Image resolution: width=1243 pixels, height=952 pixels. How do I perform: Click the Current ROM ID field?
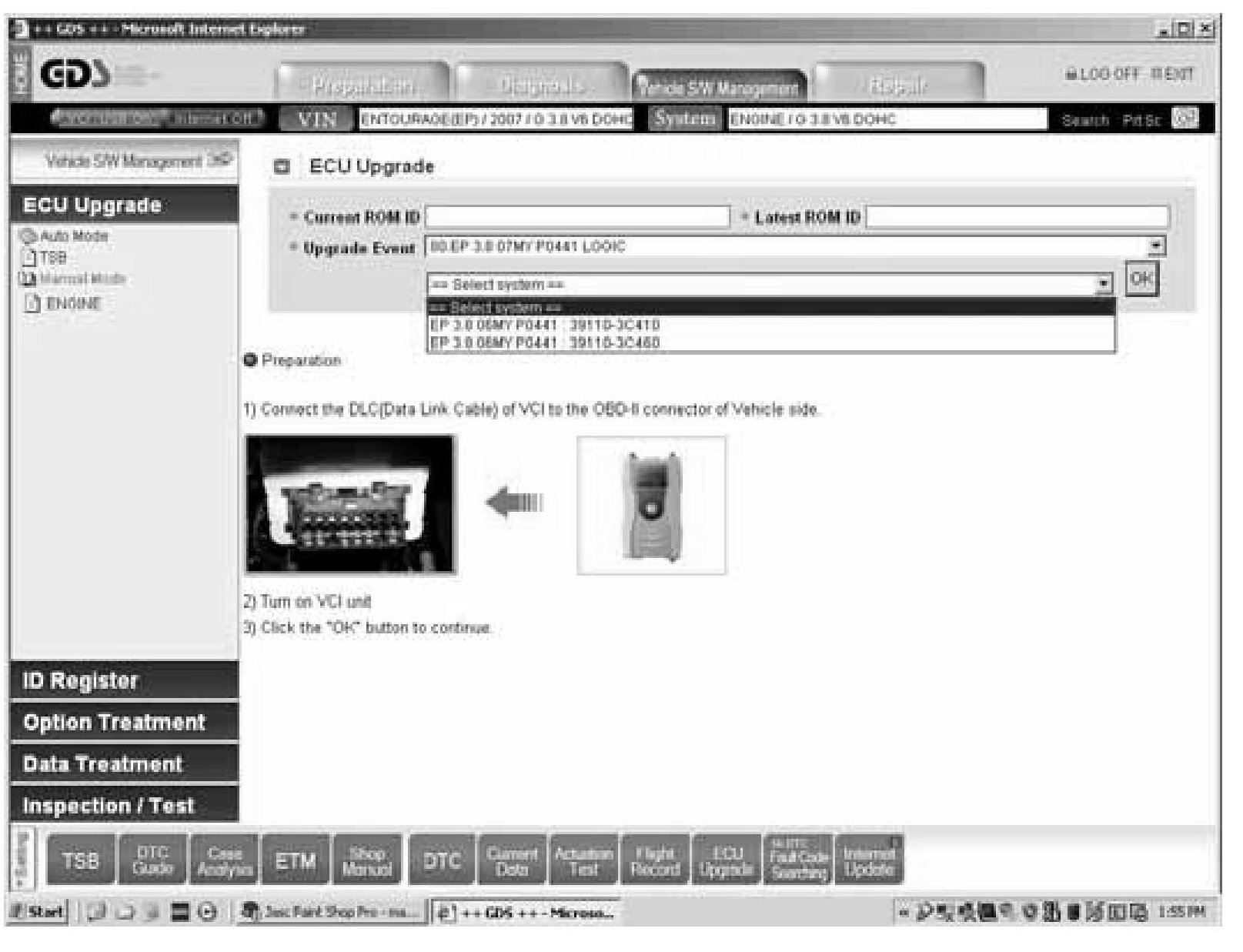(x=577, y=217)
